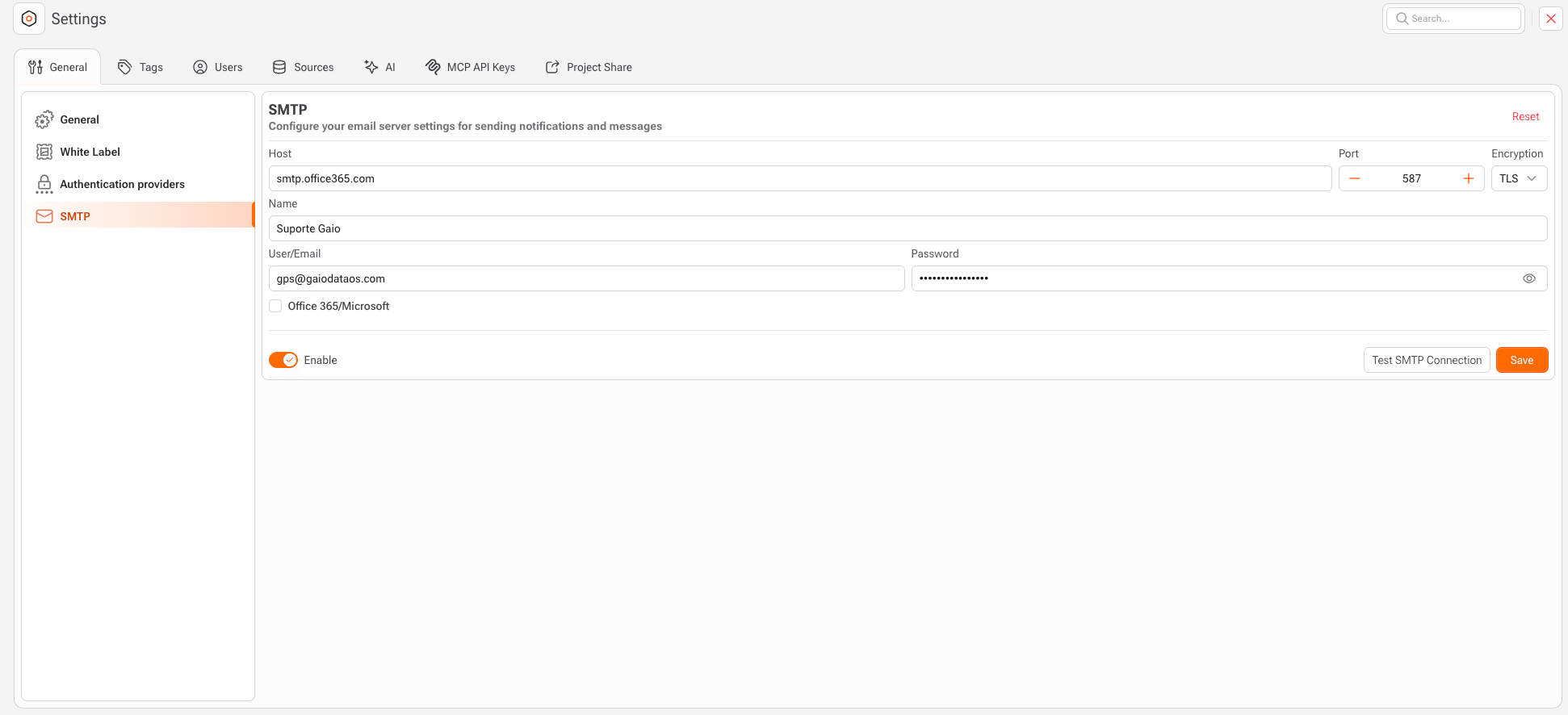The image size is (1568, 715).
Task: Click the SMTP envelope icon in sidebar
Action: coord(44,216)
